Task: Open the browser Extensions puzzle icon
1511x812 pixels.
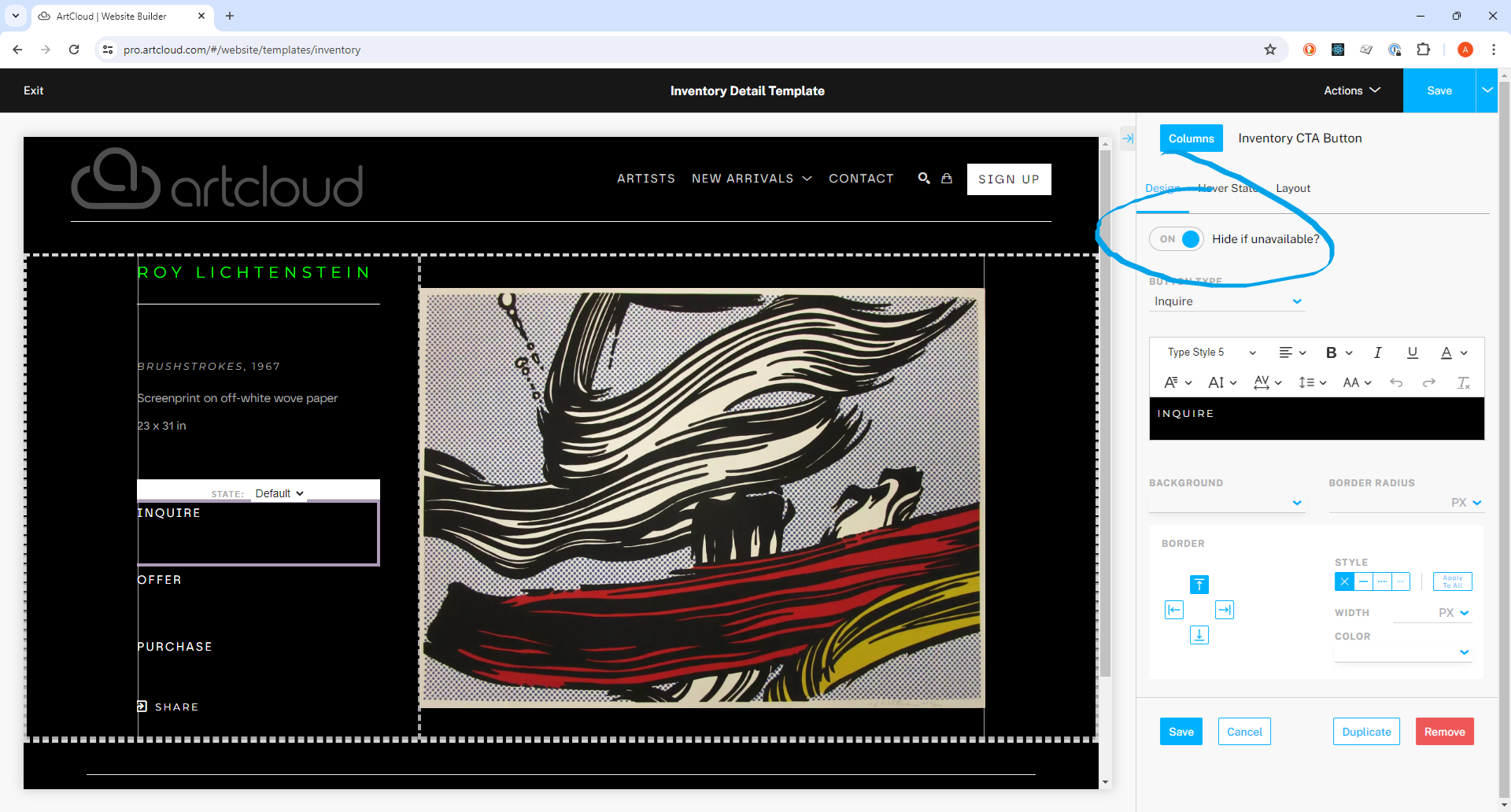Action: 1423,50
